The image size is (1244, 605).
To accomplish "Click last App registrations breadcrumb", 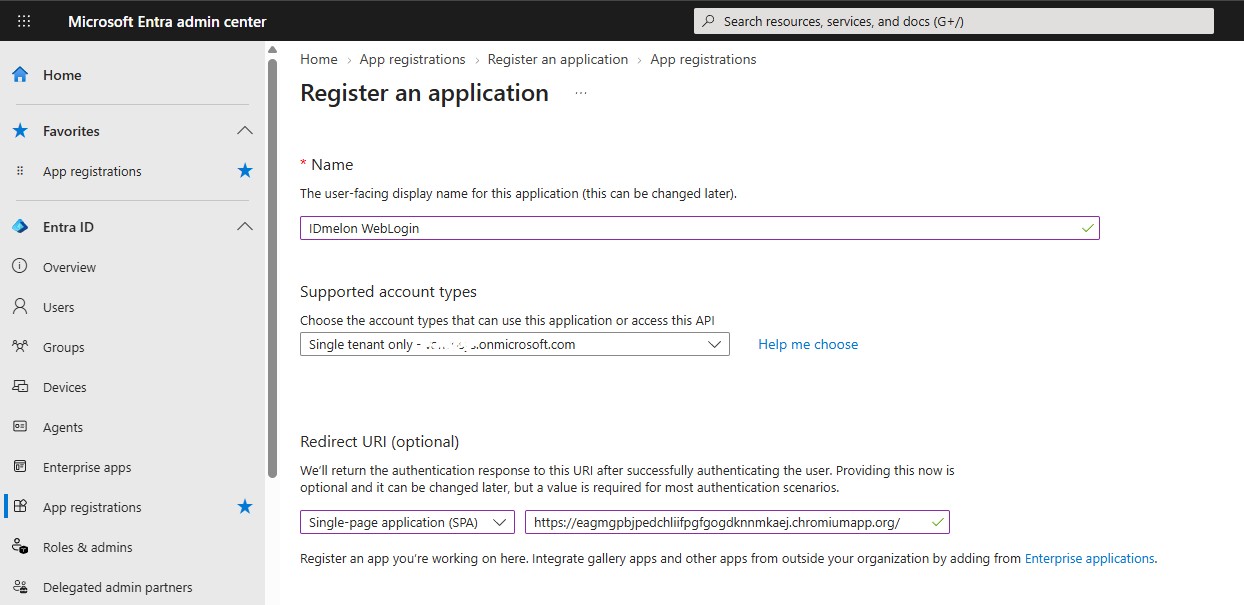I will tap(704, 59).
